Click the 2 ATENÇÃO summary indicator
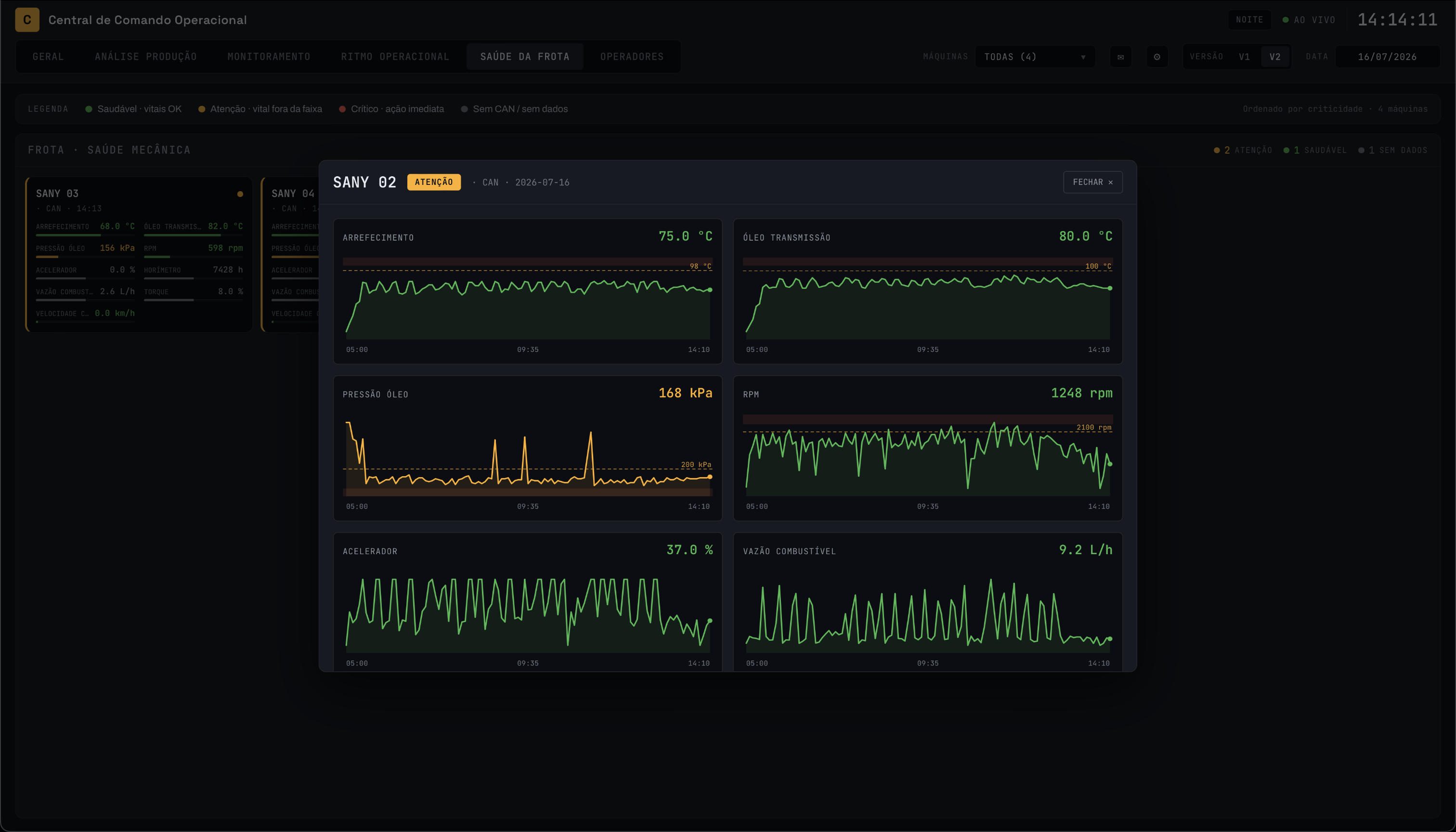 point(1243,150)
